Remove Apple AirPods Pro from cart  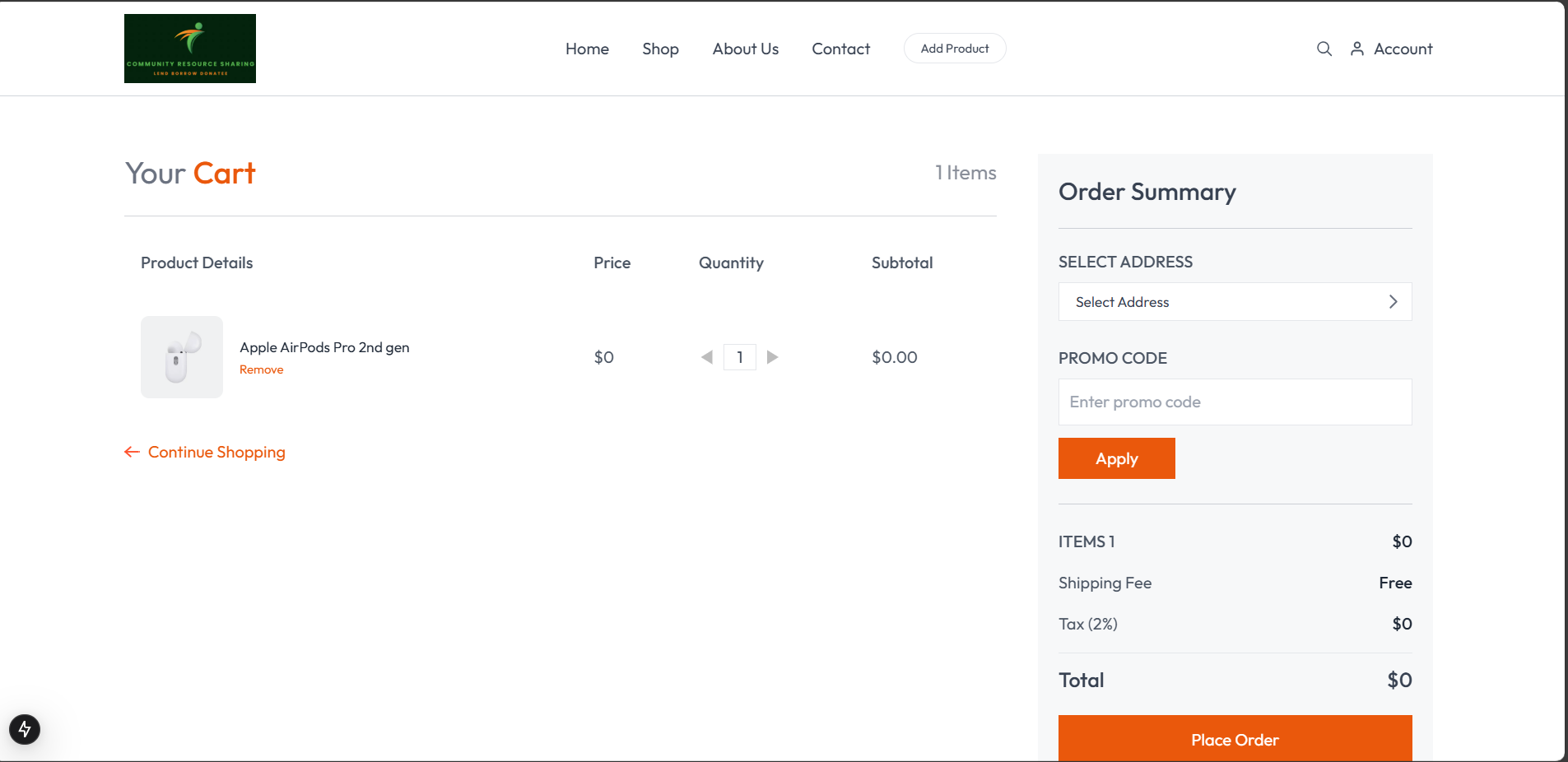tap(261, 369)
